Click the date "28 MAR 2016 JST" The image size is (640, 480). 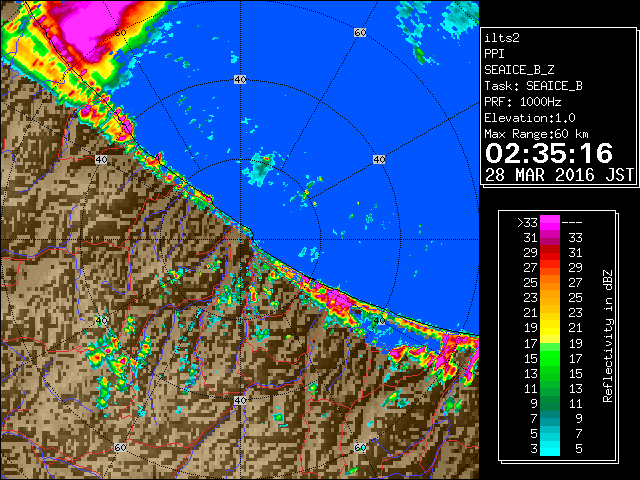pyautogui.click(x=559, y=175)
